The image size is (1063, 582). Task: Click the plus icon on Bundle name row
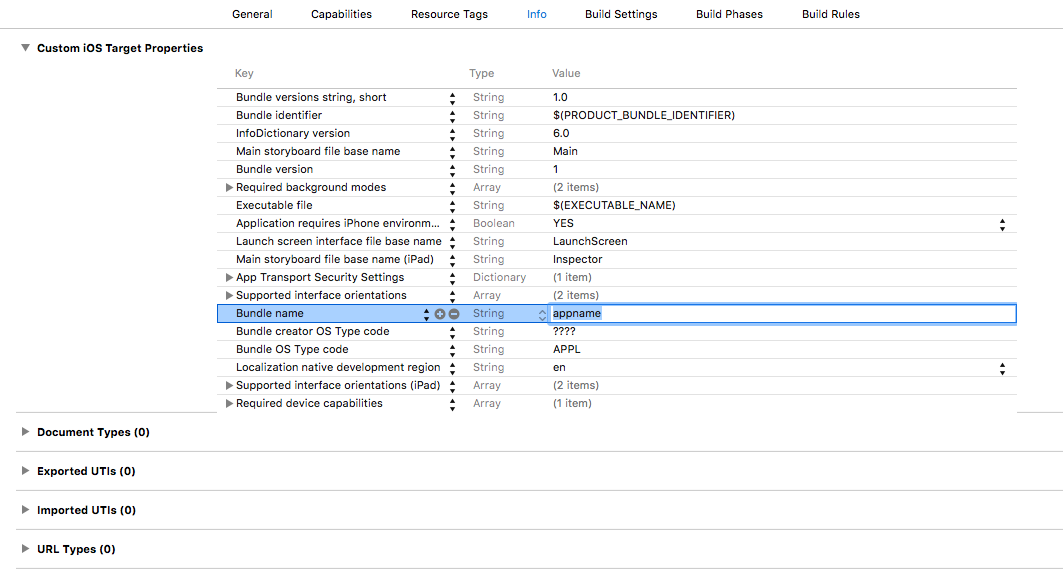pos(440,314)
